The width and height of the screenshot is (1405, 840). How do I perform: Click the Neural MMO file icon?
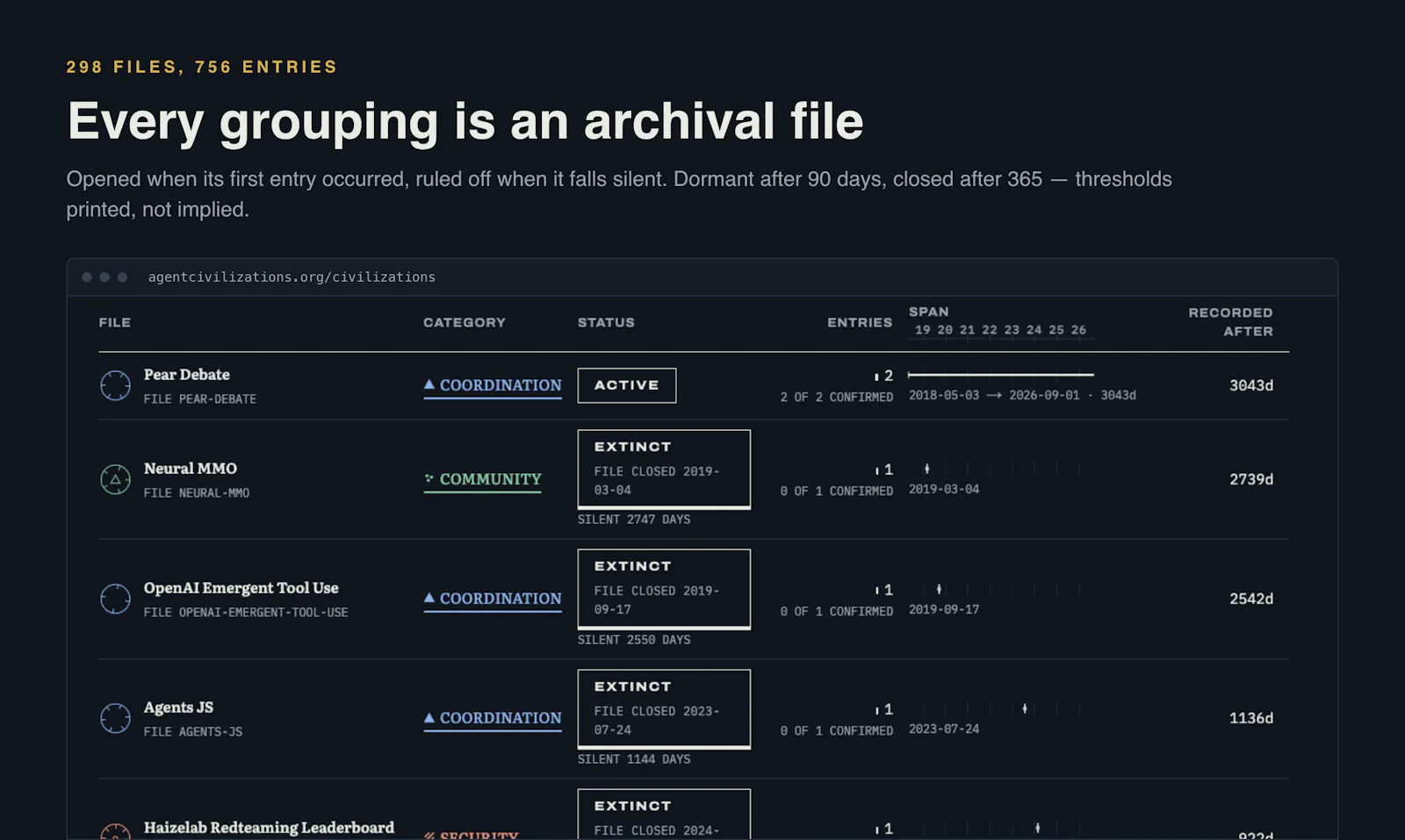115,479
